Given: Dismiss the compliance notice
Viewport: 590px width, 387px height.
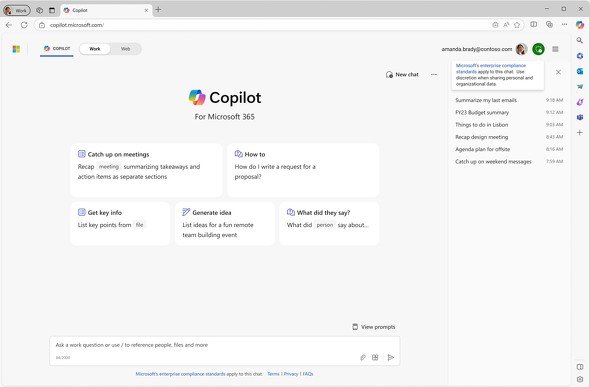Looking at the screenshot, I should (558, 72).
